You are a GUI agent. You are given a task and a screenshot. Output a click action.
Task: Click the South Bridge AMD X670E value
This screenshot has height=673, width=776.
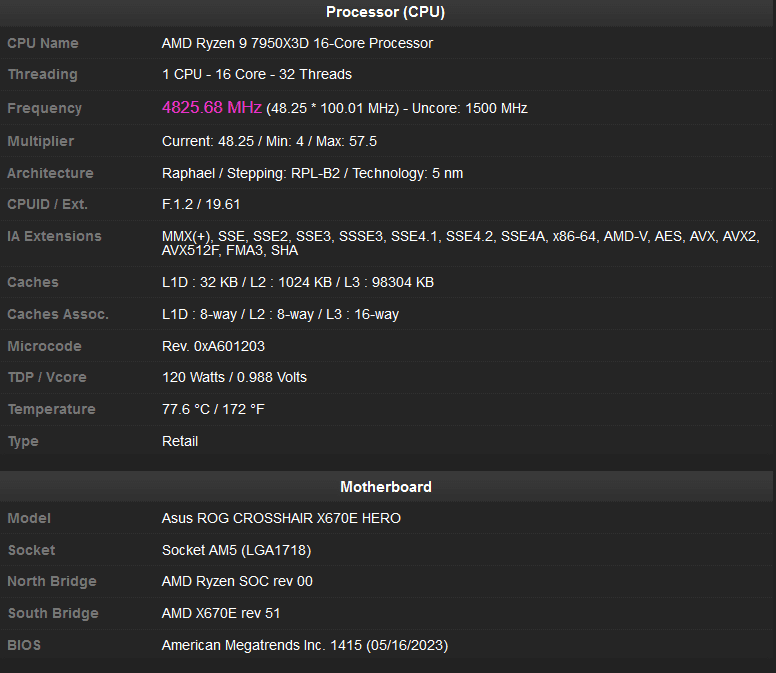tap(221, 613)
